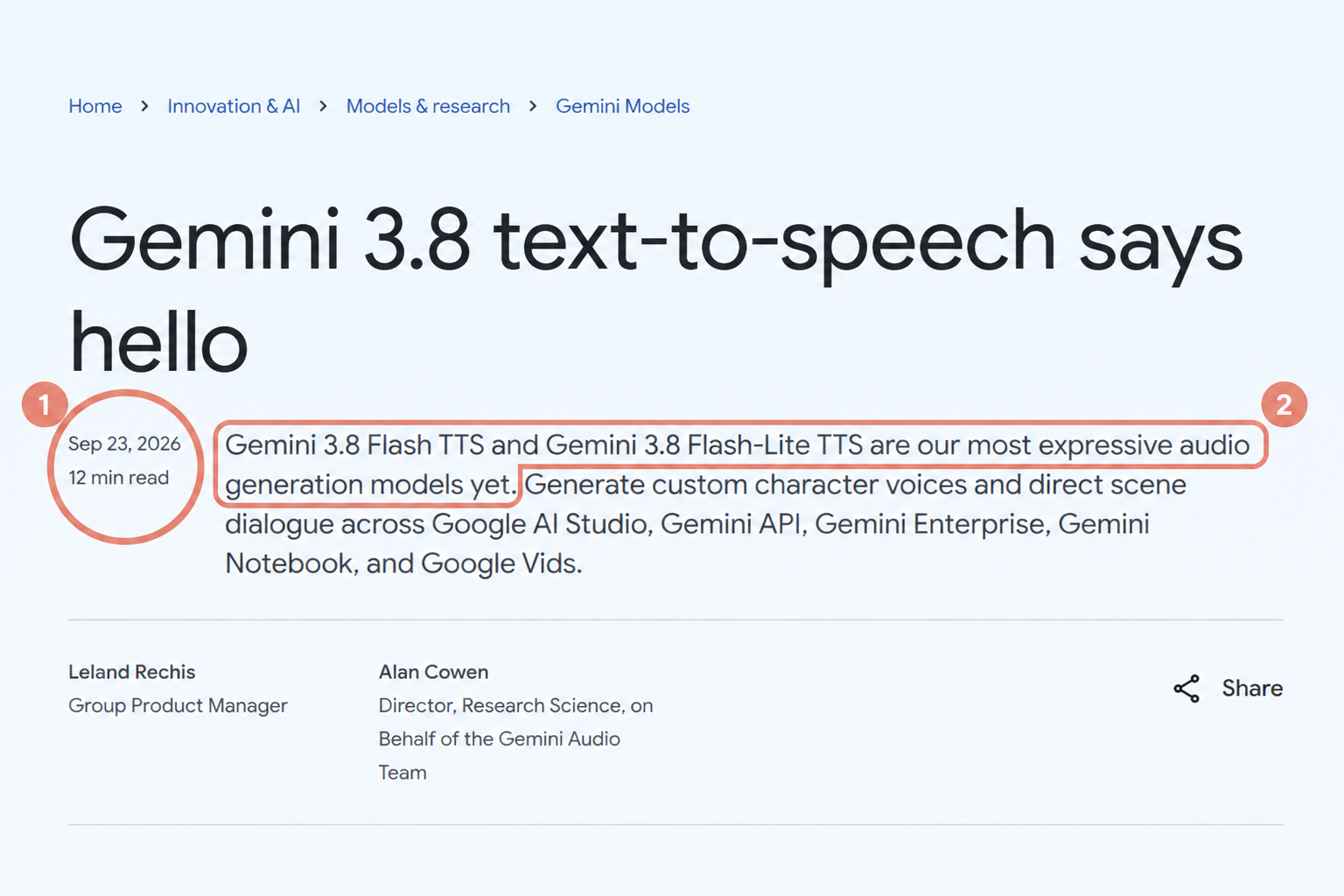Open Gemini Models breadcrumb link
This screenshot has height=896, width=1344.
(623, 106)
